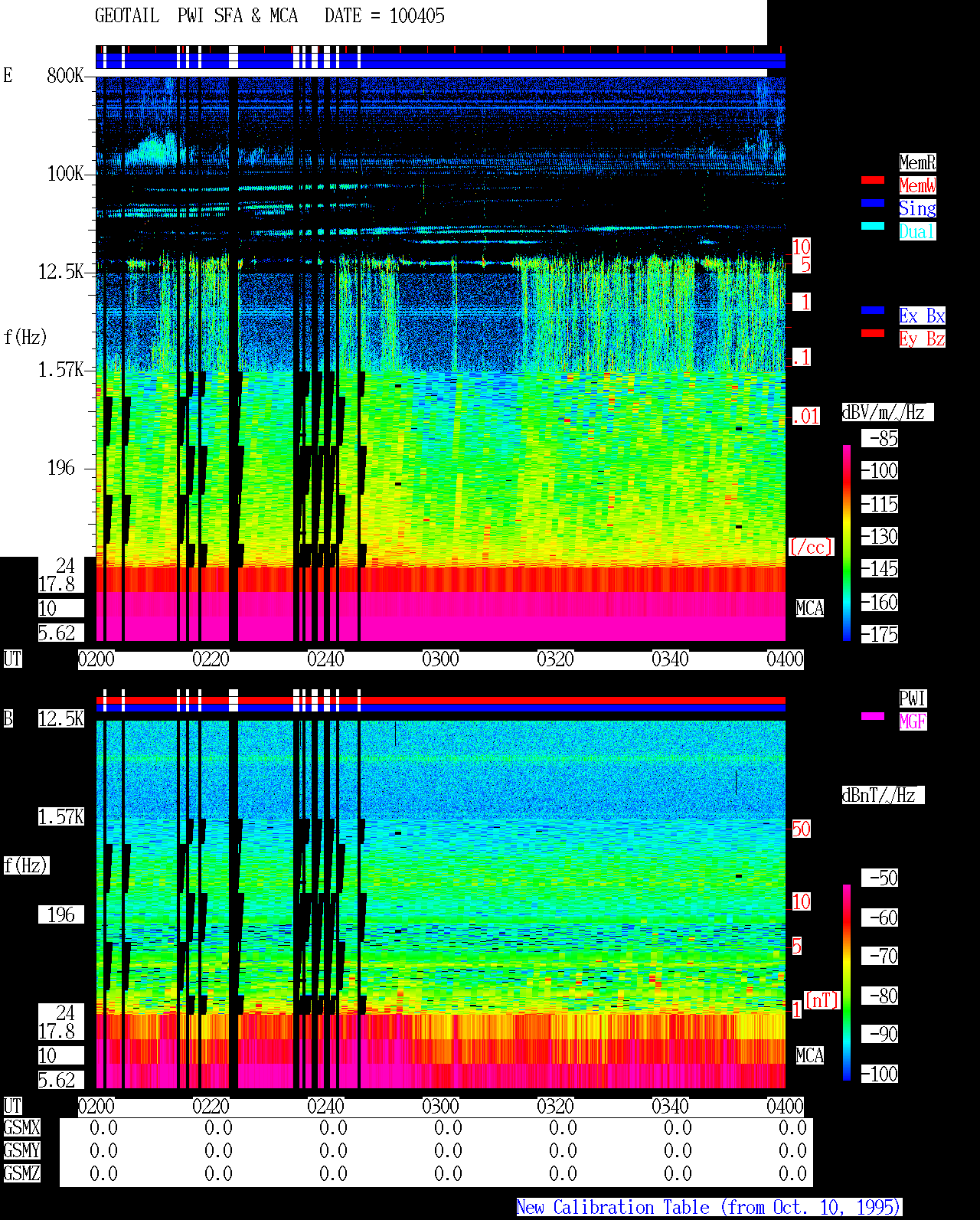Screen dimensions: 980x1220
Task: Click the red '[nT]' field unit label
Action: [x=822, y=1000]
